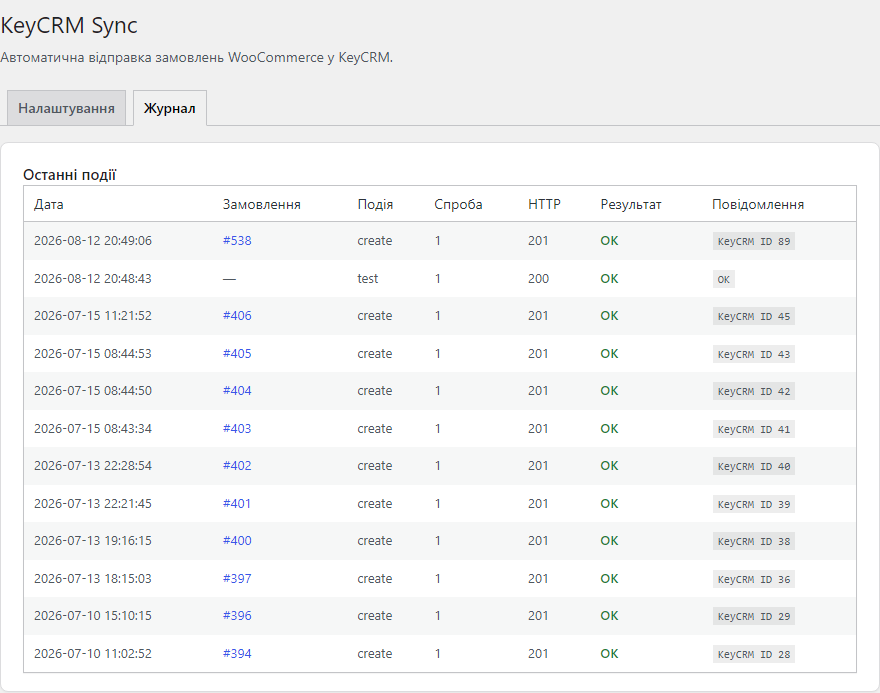
Task: Switch to the Налаштування tab
Action: 66,108
